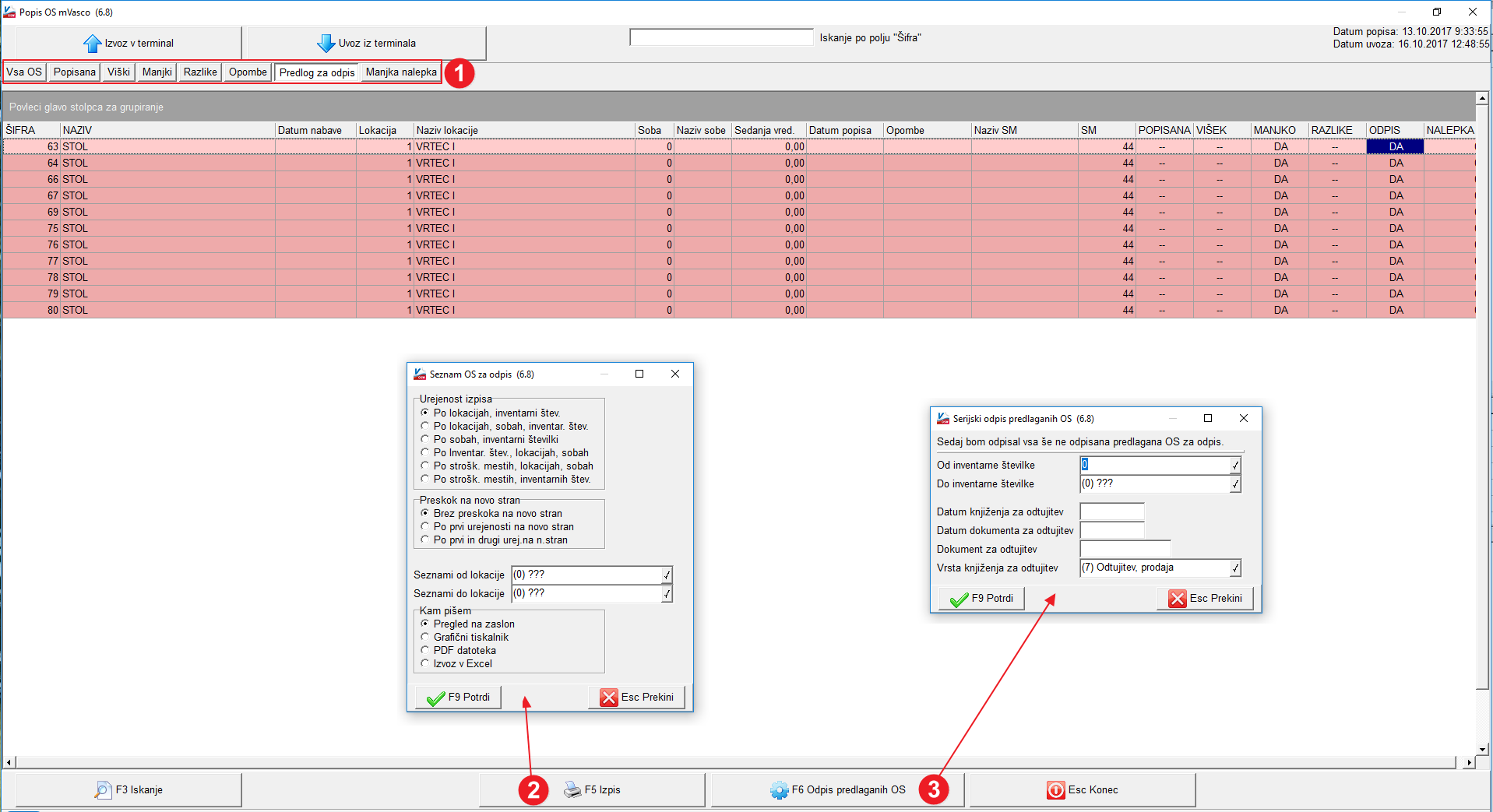
Task: Switch to Popisana tab
Action: pos(75,72)
